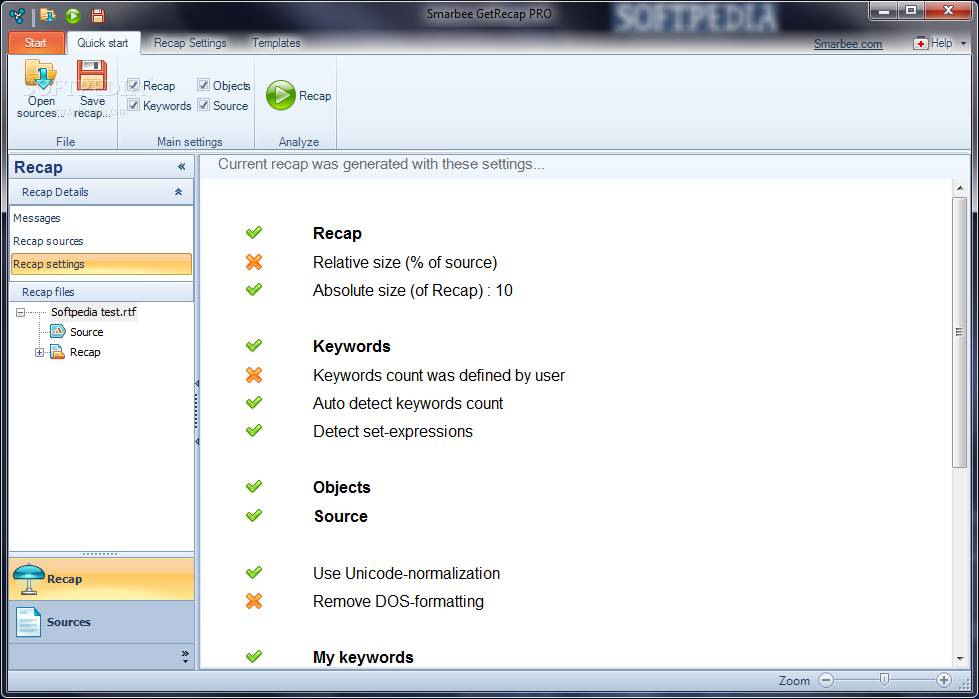Click the Help first-aid icon

[920, 43]
